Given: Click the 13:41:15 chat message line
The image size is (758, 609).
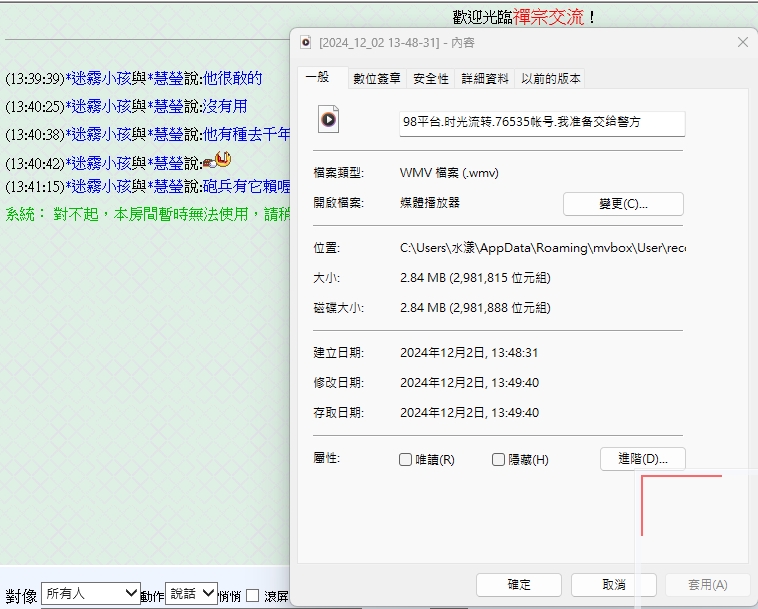Looking at the screenshot, I should pos(147,187).
